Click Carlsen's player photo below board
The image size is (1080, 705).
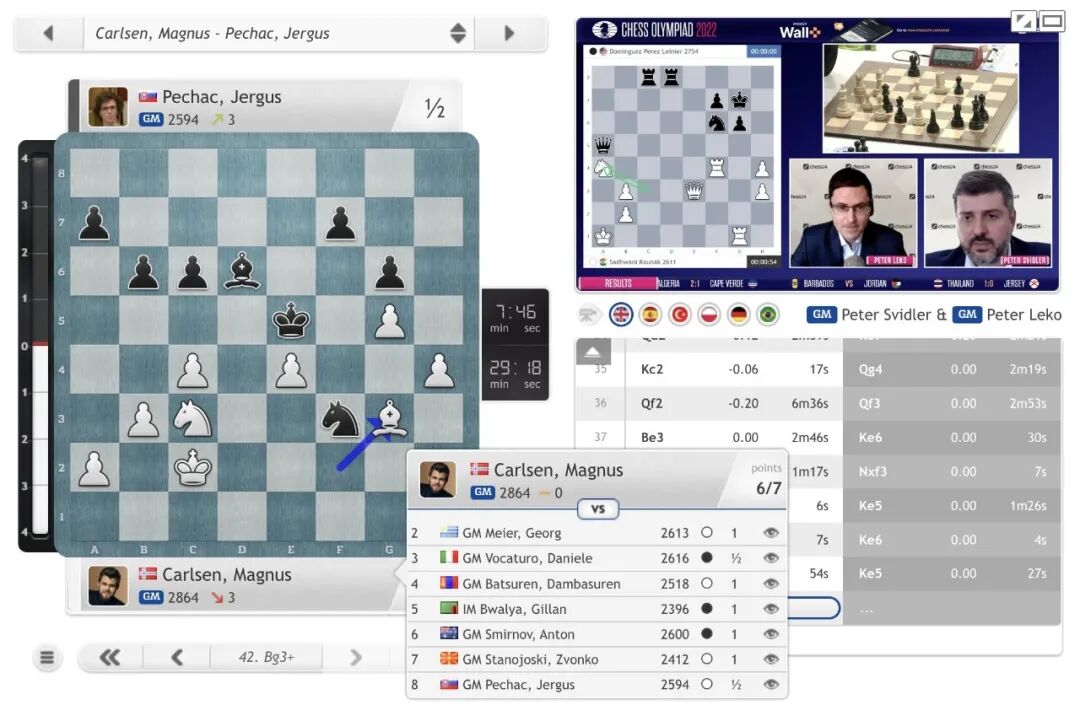(x=108, y=586)
